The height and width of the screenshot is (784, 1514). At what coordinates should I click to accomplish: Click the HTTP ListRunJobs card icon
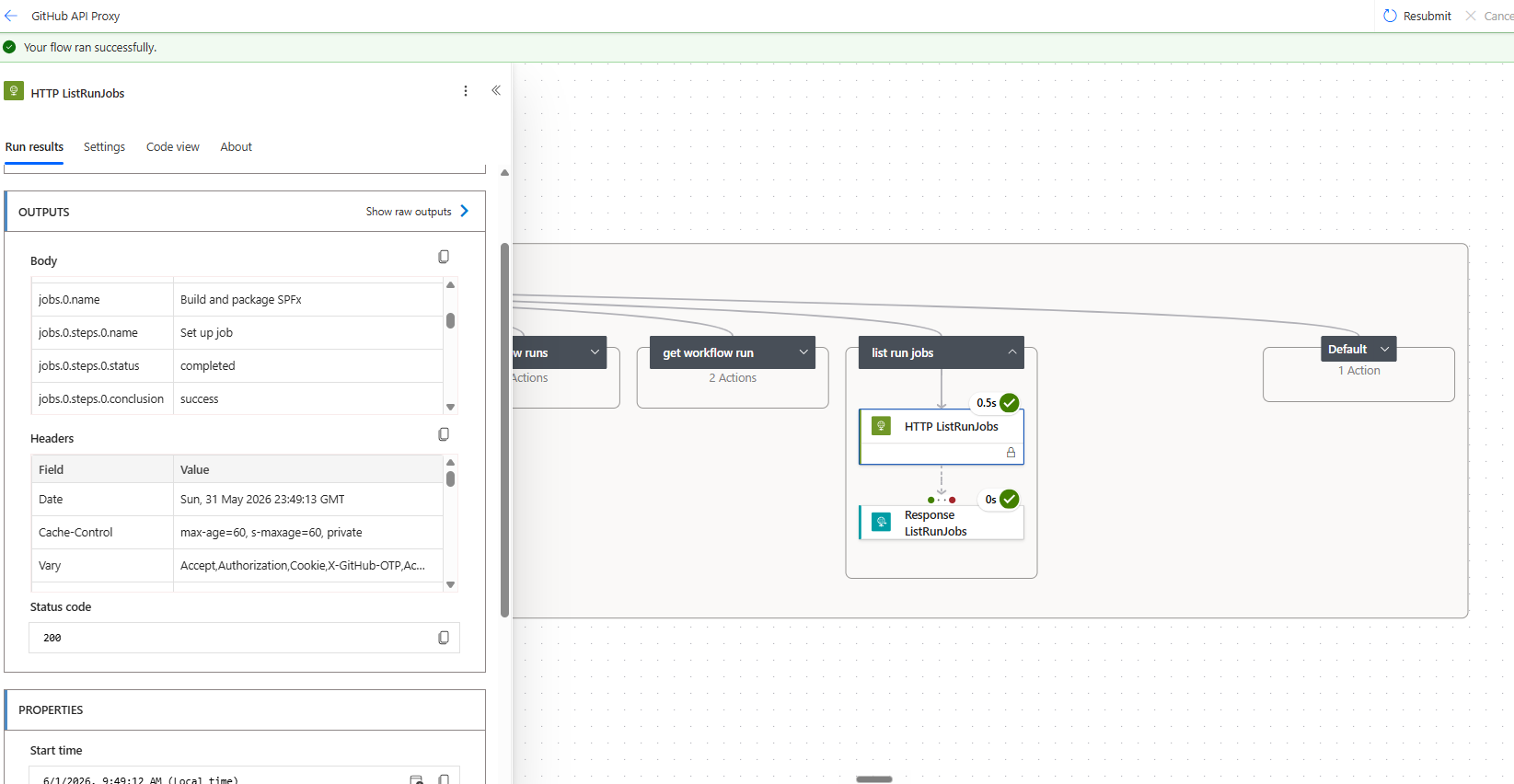click(881, 425)
